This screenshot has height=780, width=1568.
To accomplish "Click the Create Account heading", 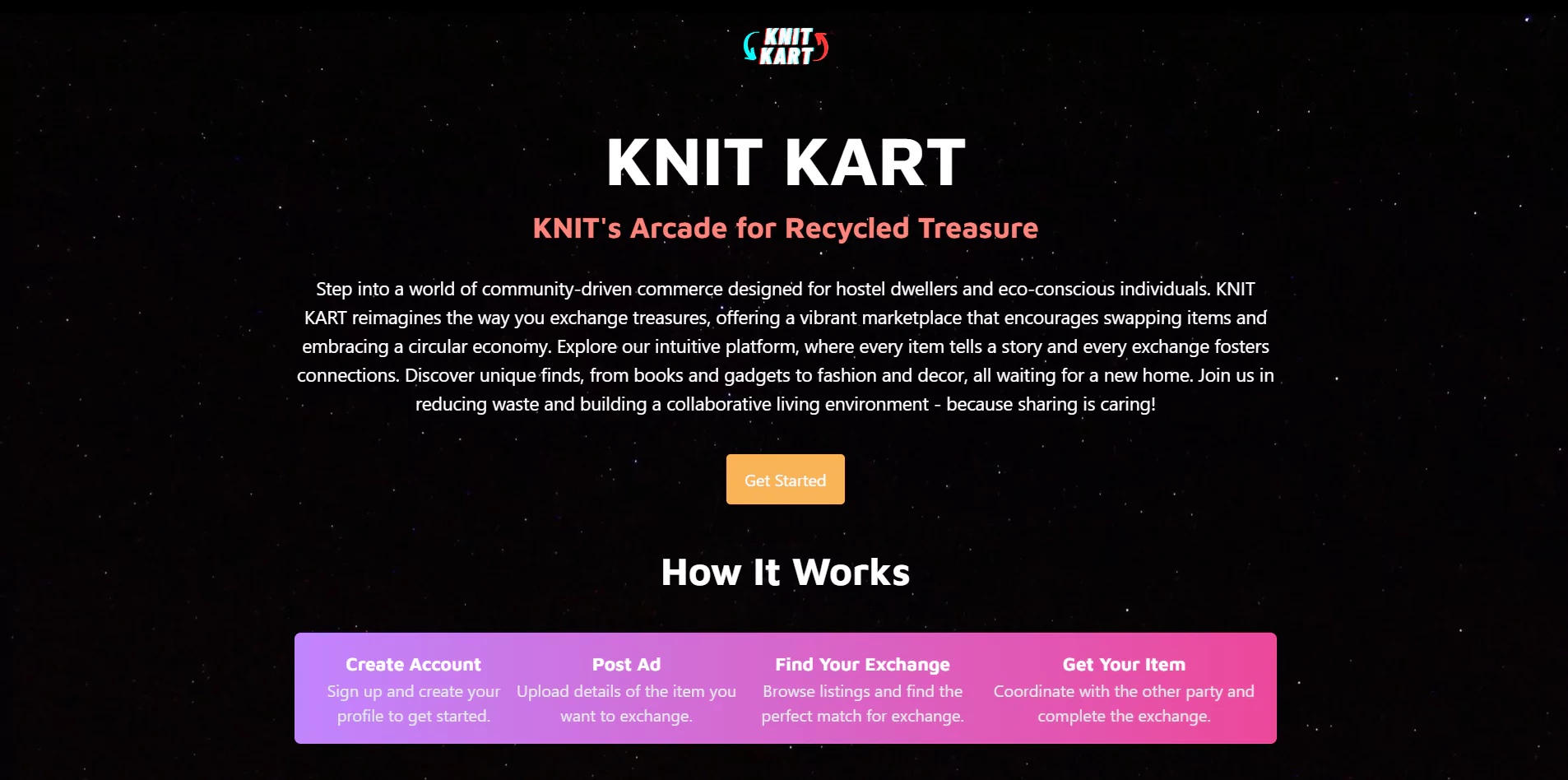I will [x=413, y=663].
